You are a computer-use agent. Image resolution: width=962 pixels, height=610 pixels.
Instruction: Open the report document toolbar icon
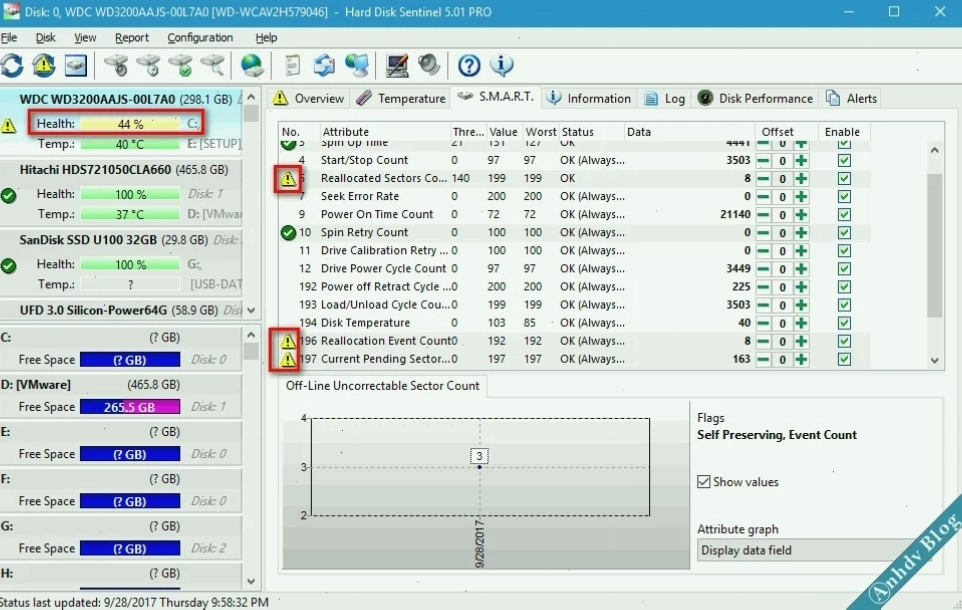(293, 65)
